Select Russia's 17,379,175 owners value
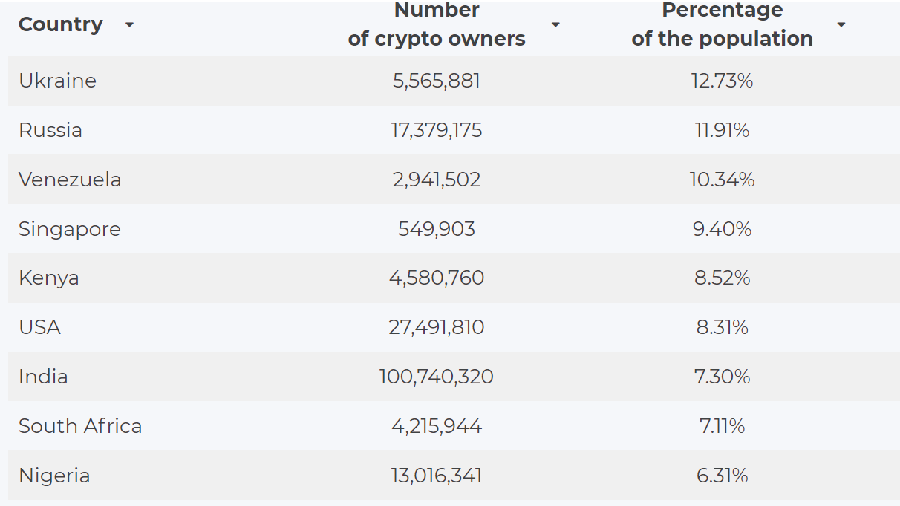 [x=436, y=130]
